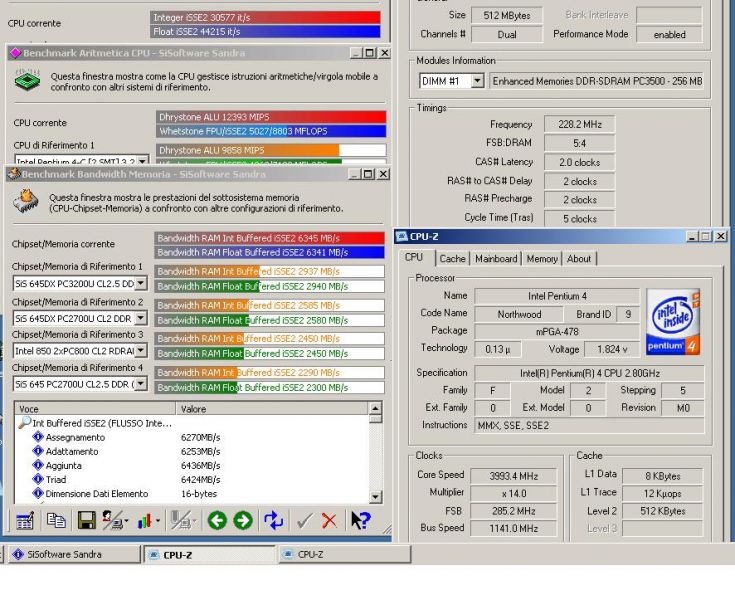This screenshot has width=735, height=600.
Task: Click the bar-chart toolbar icon
Action: (144, 521)
